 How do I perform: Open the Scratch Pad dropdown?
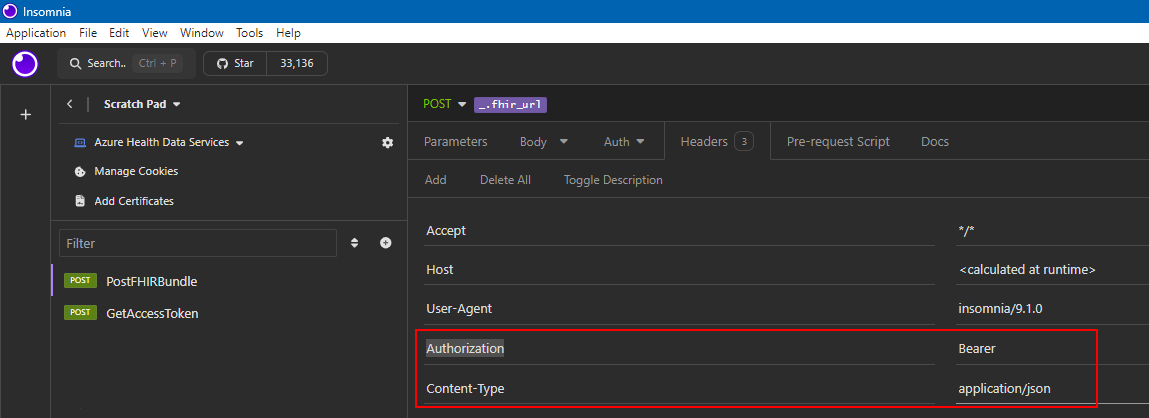tap(142, 104)
